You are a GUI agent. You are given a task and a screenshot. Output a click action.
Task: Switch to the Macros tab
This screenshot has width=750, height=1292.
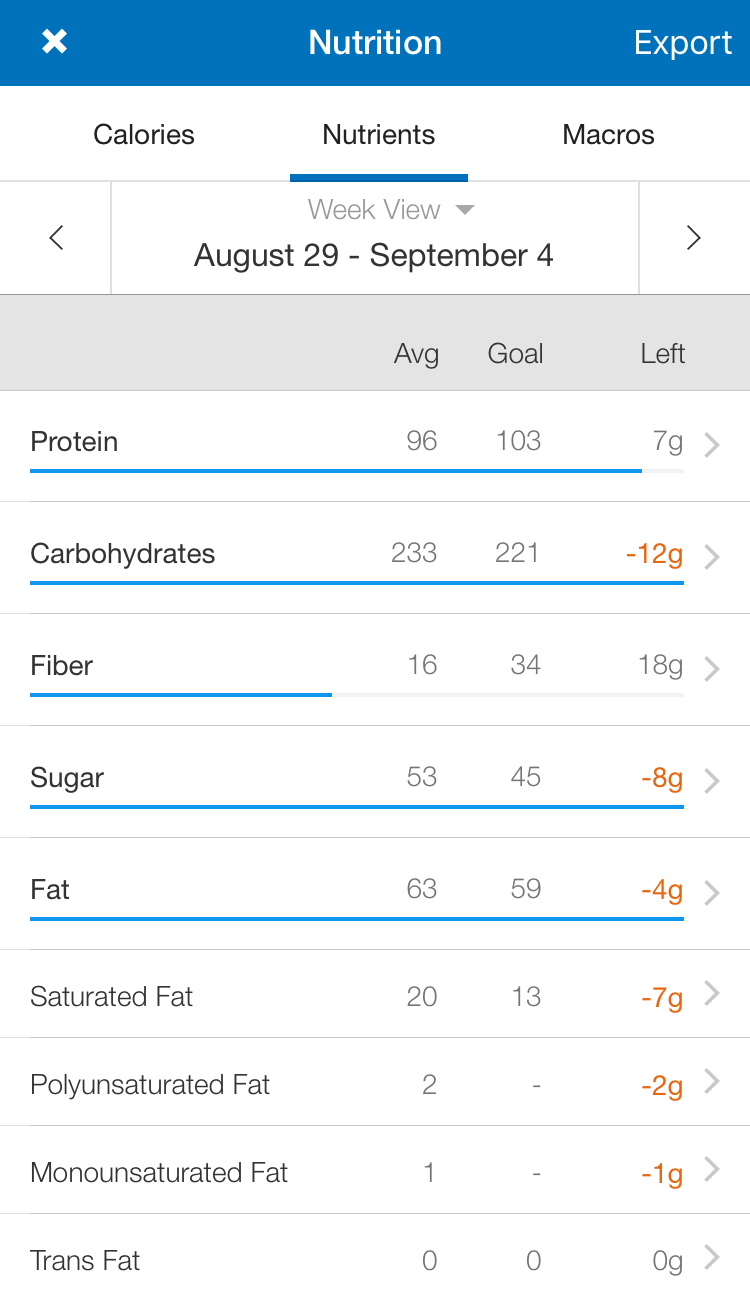pos(608,135)
